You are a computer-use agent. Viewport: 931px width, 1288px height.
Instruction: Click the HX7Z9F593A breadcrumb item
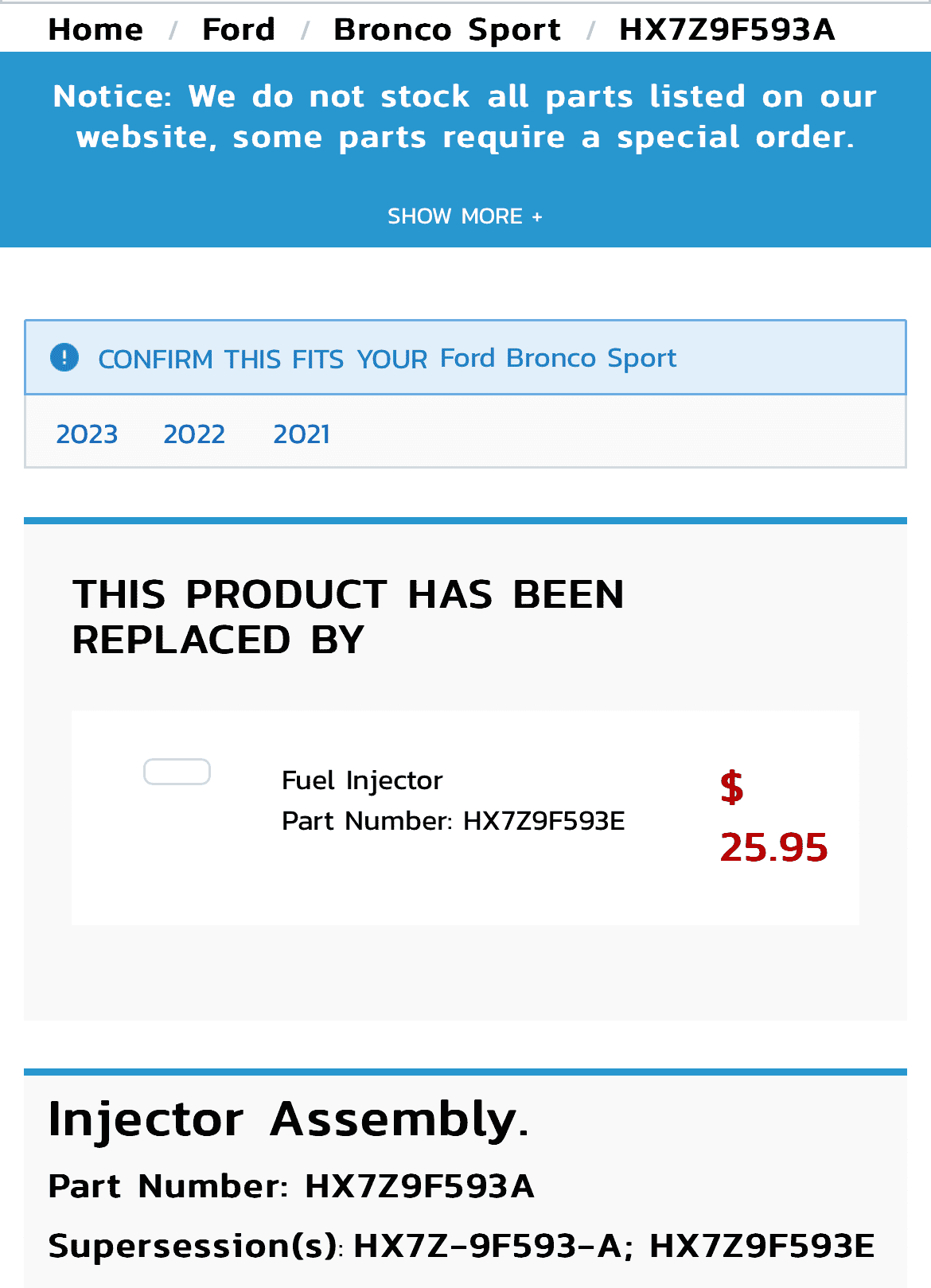(x=726, y=29)
